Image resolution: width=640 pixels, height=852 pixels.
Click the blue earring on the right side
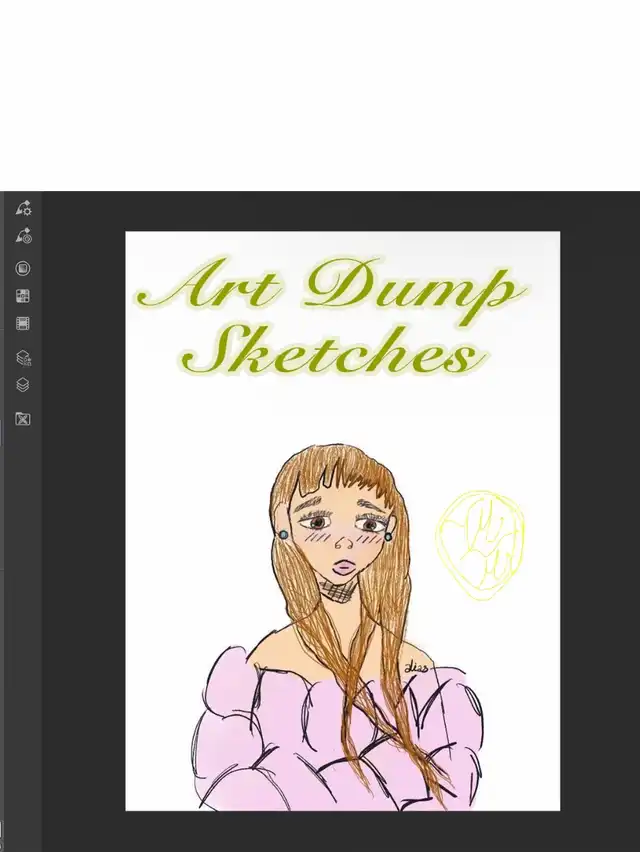pyautogui.click(x=388, y=537)
